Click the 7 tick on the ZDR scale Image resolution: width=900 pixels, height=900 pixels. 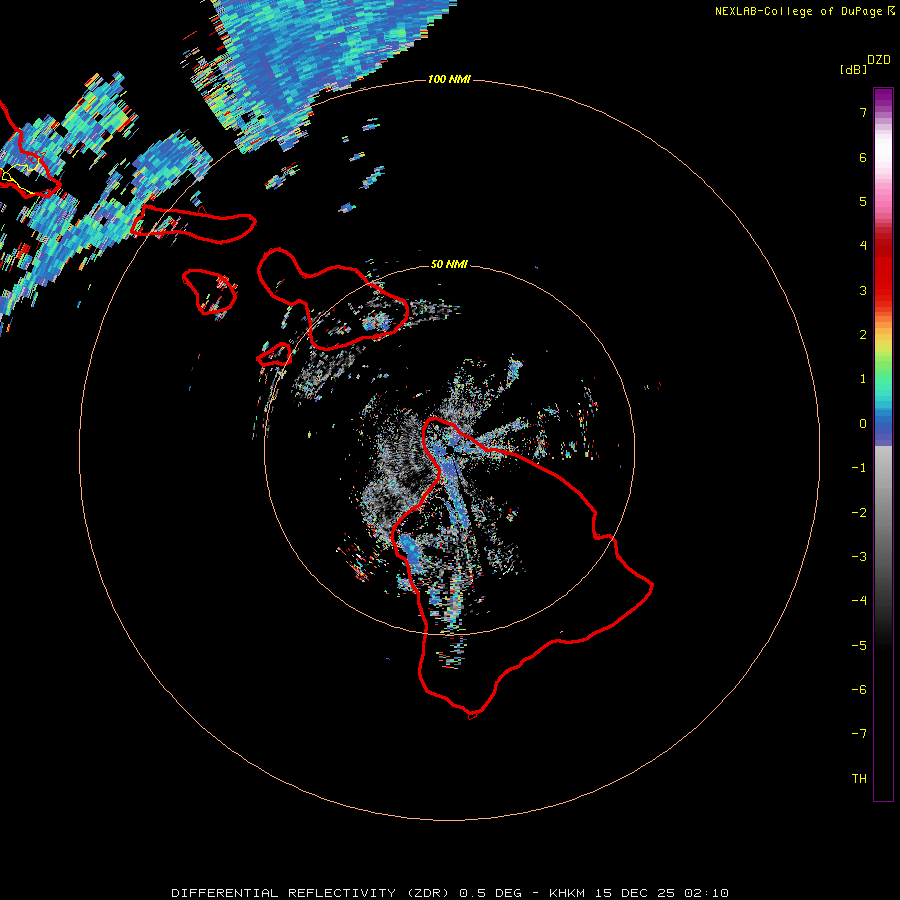(863, 112)
